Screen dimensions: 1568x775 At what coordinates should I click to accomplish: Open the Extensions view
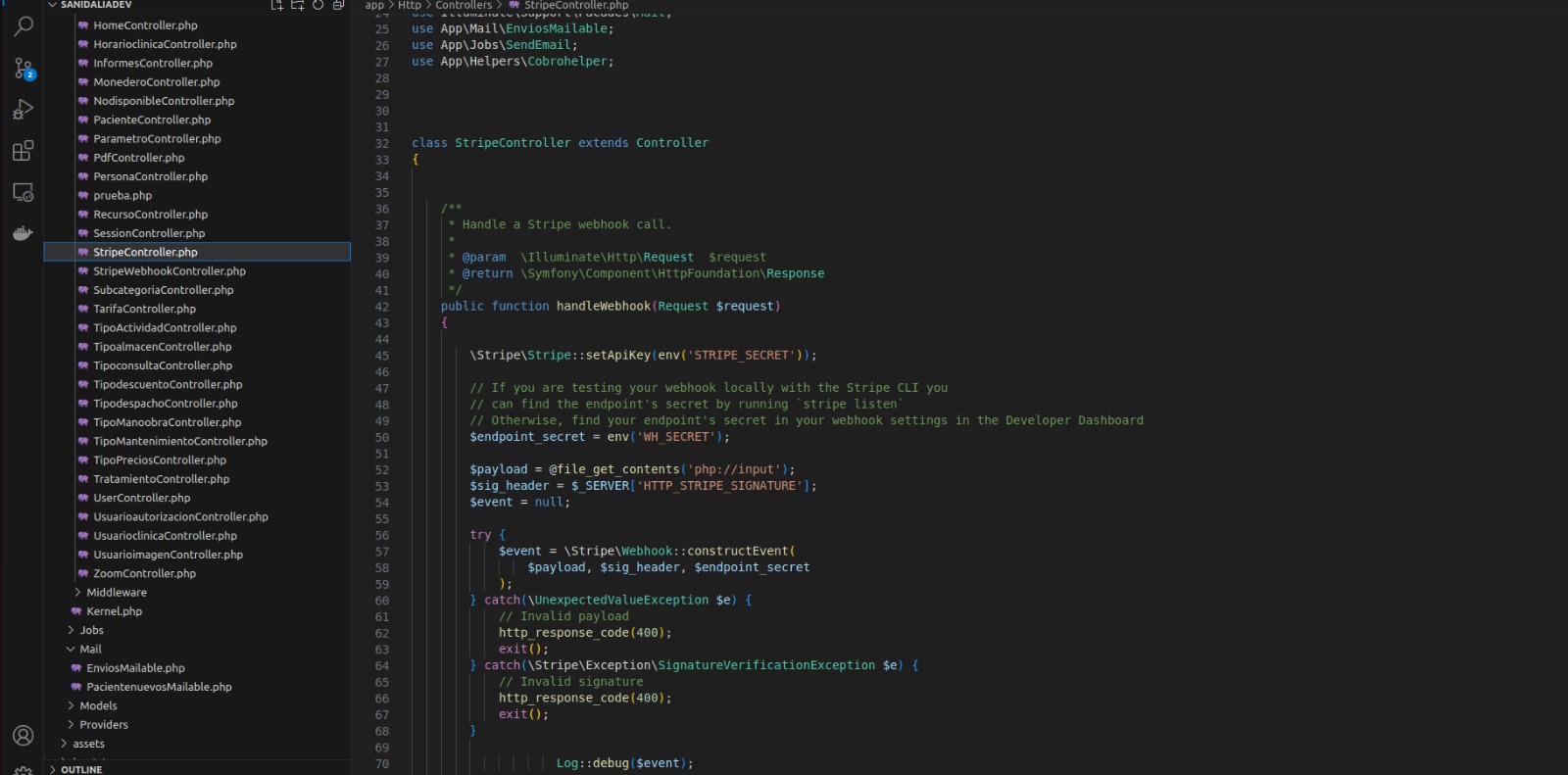(23, 151)
